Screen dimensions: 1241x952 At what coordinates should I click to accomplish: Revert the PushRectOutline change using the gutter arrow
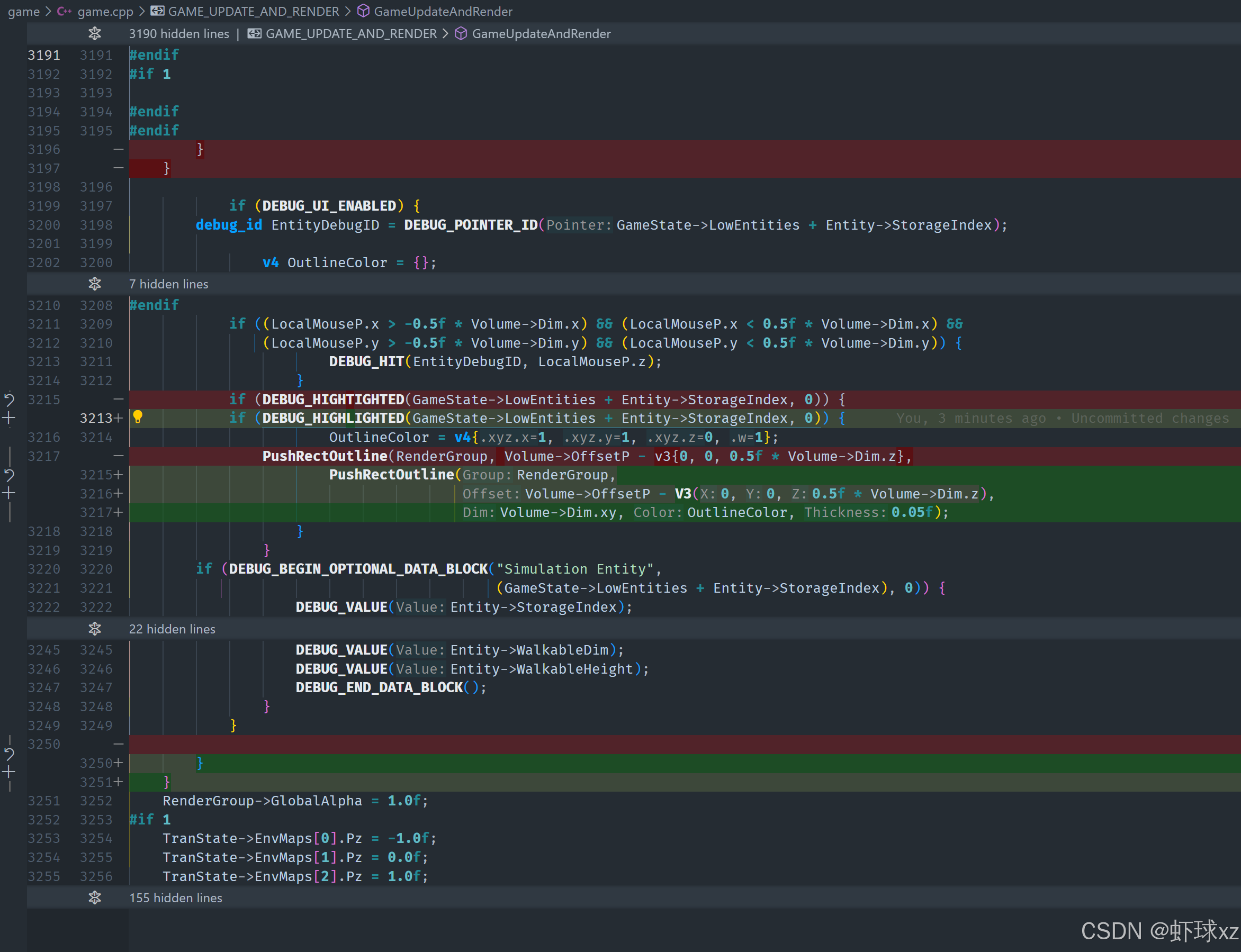coord(9,475)
